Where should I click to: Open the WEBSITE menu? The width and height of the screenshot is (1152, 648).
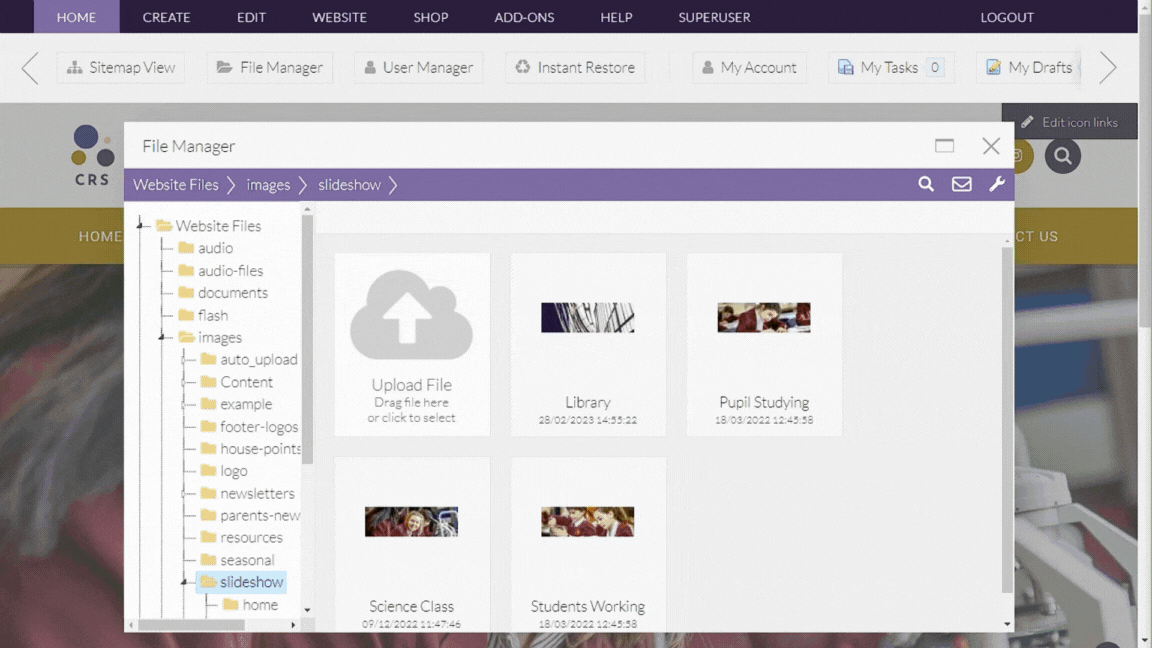338,17
